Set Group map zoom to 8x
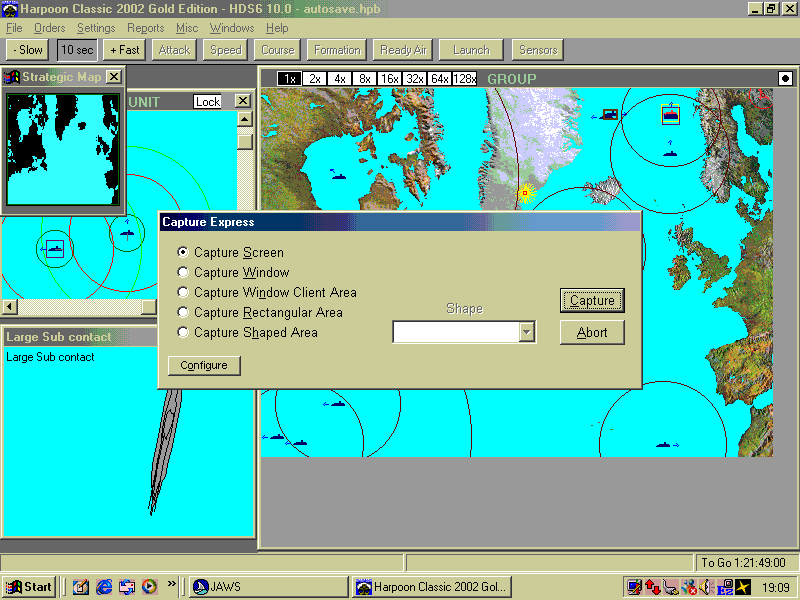Image resolution: width=800 pixels, height=600 pixels. pyautogui.click(x=364, y=79)
